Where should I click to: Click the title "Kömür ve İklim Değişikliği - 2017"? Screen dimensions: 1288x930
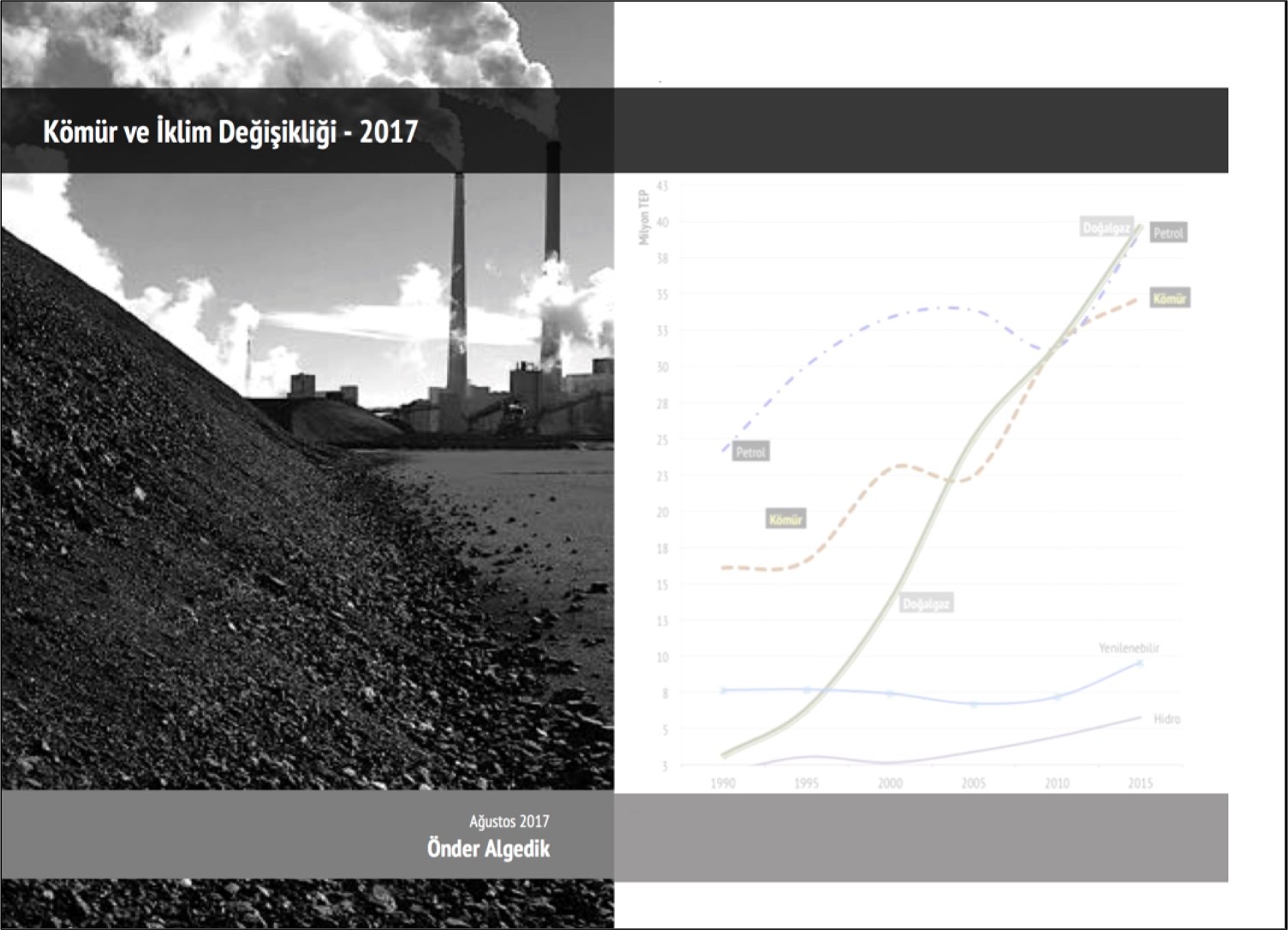tap(230, 132)
